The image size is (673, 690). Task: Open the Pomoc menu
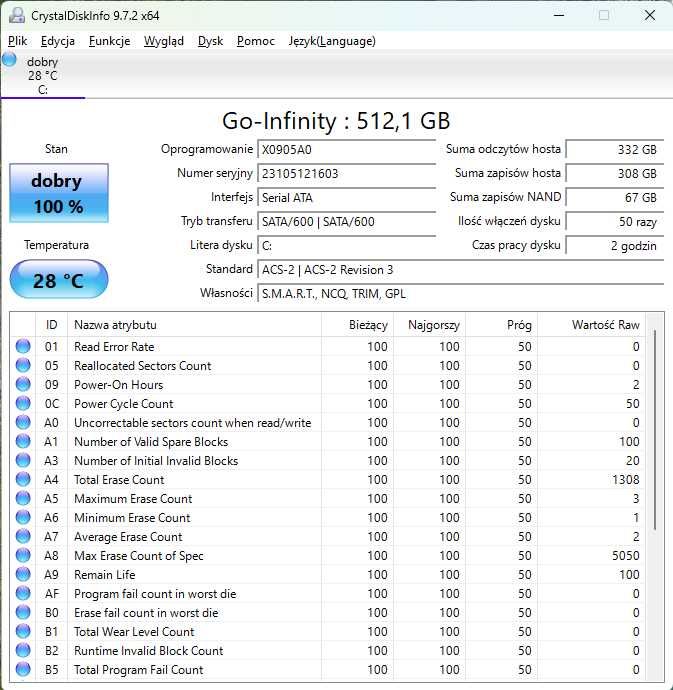pyautogui.click(x=256, y=41)
